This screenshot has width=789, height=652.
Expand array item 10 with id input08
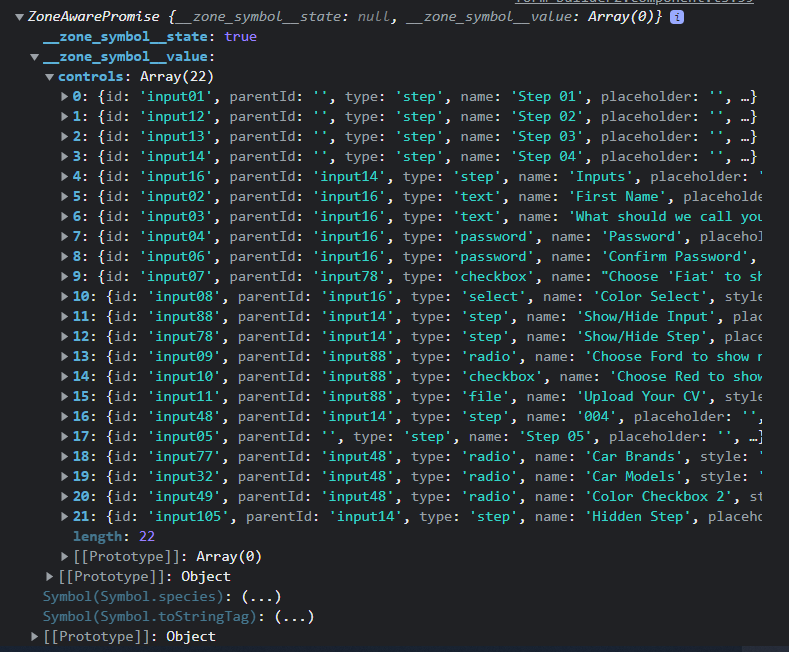[64, 296]
